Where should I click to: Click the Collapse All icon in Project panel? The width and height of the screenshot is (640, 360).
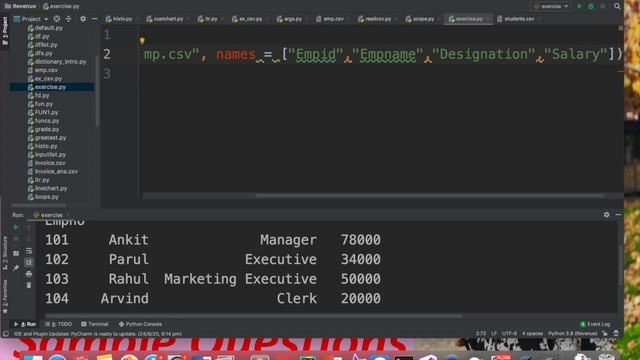68,19
